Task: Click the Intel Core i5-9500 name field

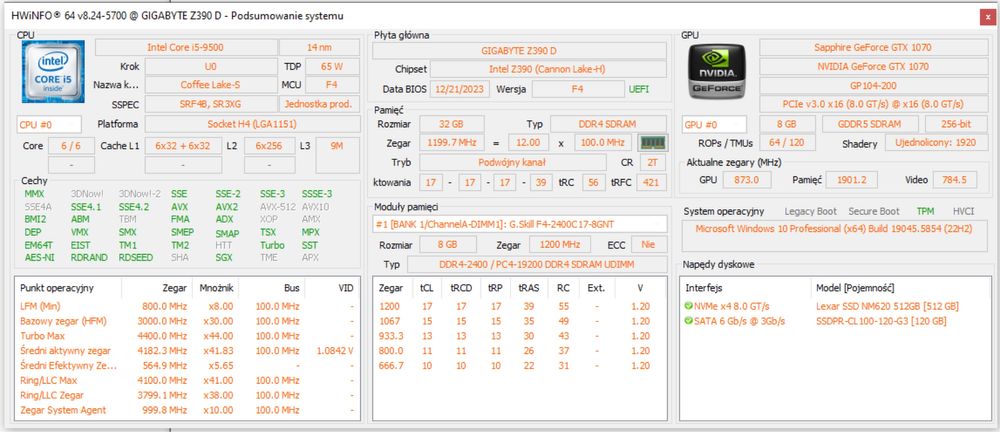Action: 186,47
